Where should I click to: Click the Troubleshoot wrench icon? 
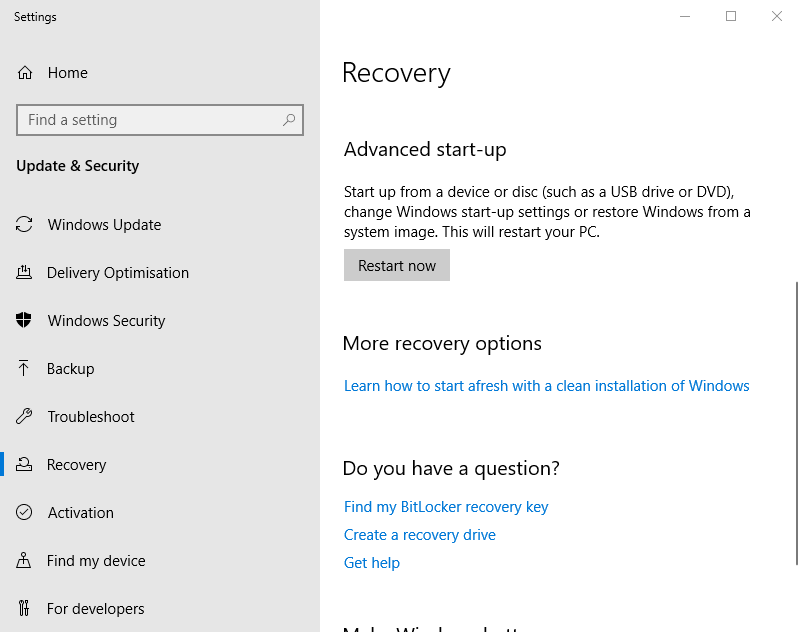[x=25, y=417]
